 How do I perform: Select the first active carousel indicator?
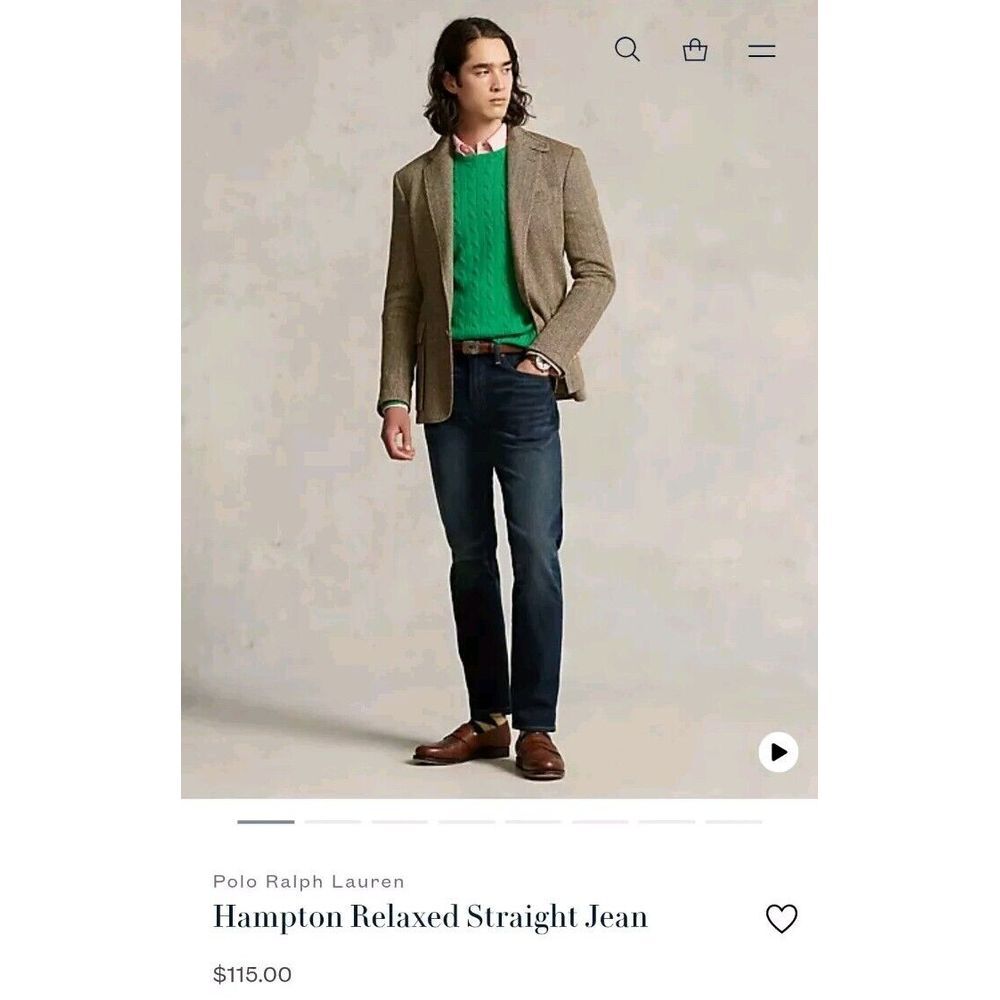[x=266, y=821]
